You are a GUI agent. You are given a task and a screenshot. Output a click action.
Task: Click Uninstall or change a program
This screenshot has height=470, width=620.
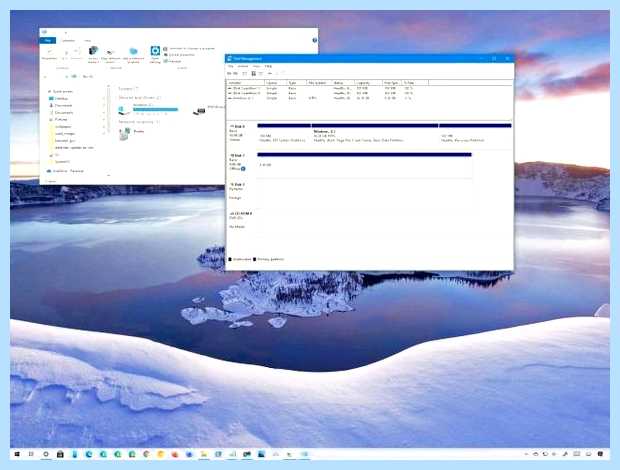189,49
